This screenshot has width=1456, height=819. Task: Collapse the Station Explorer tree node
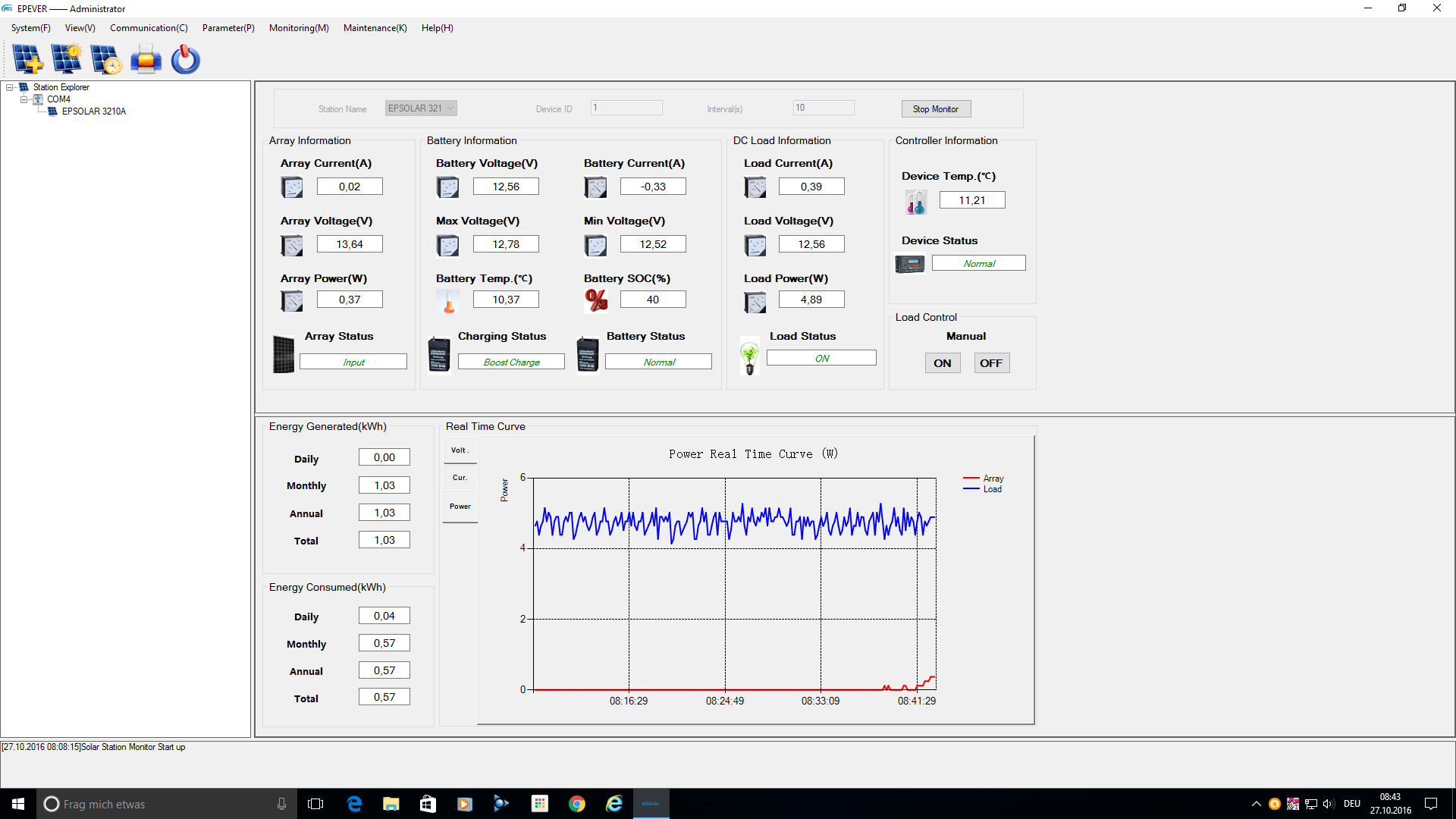[10, 87]
